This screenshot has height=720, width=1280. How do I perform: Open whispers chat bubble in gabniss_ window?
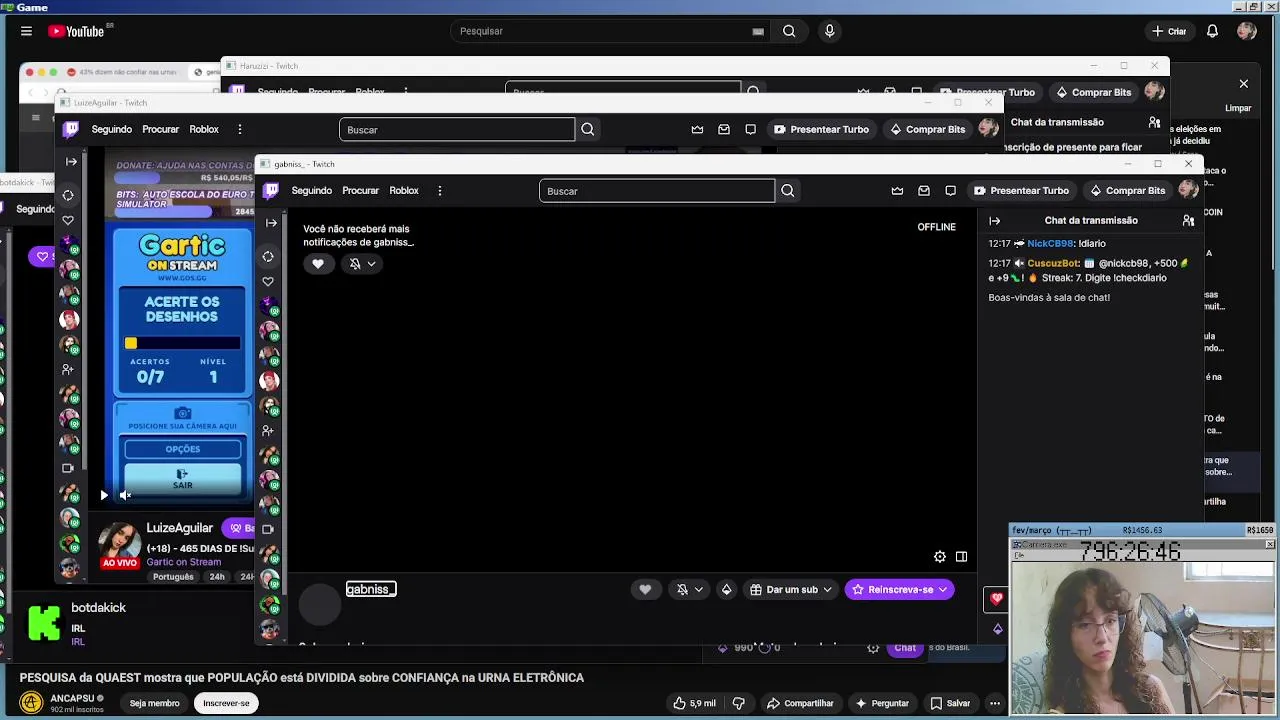pos(950,191)
